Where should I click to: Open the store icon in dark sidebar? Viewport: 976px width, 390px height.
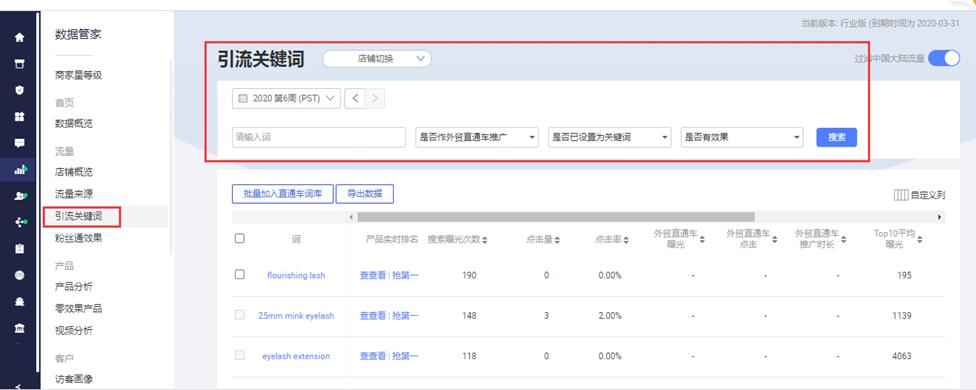click(x=19, y=63)
